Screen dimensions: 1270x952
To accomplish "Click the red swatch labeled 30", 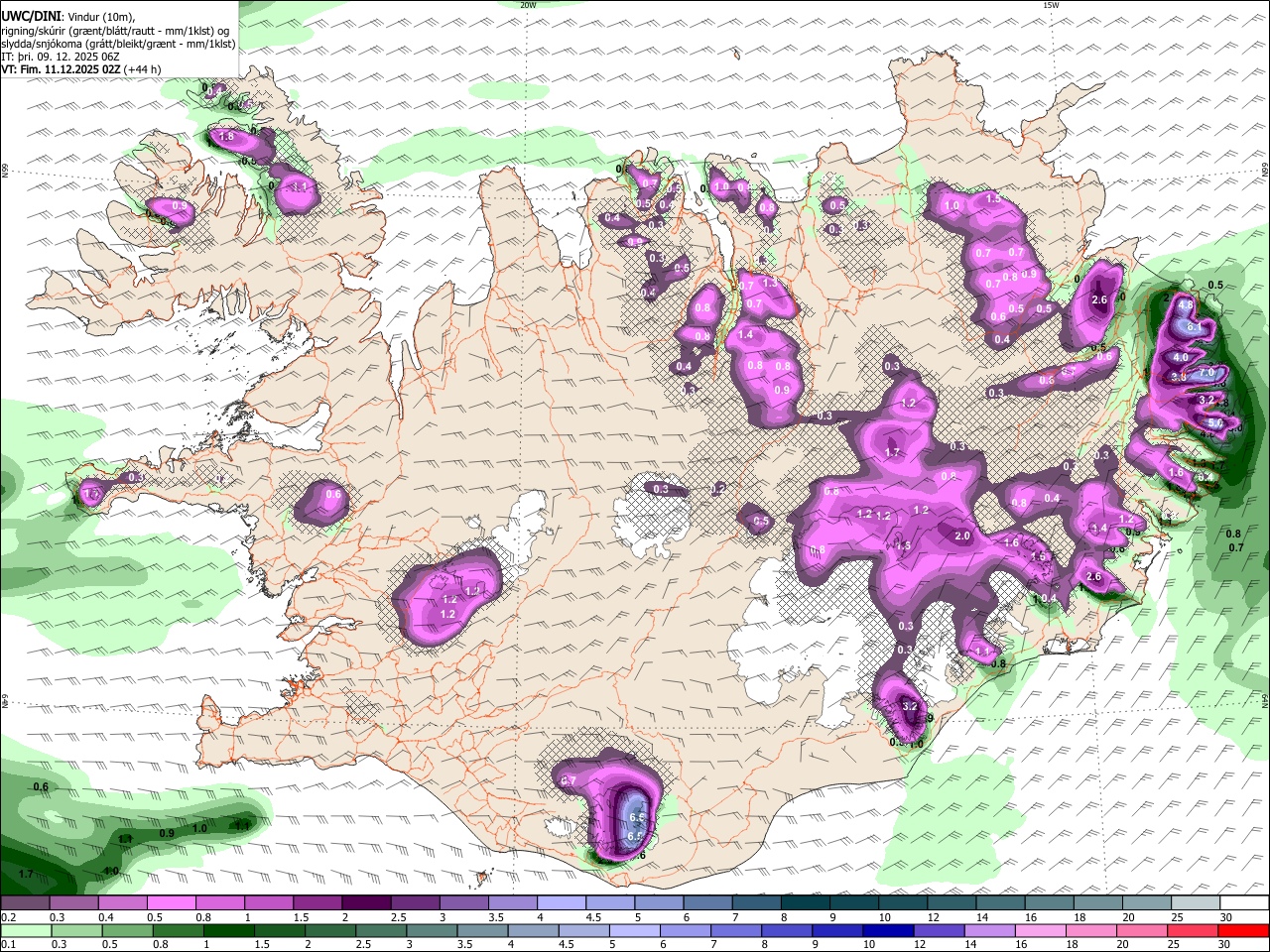I will click(x=1244, y=930).
